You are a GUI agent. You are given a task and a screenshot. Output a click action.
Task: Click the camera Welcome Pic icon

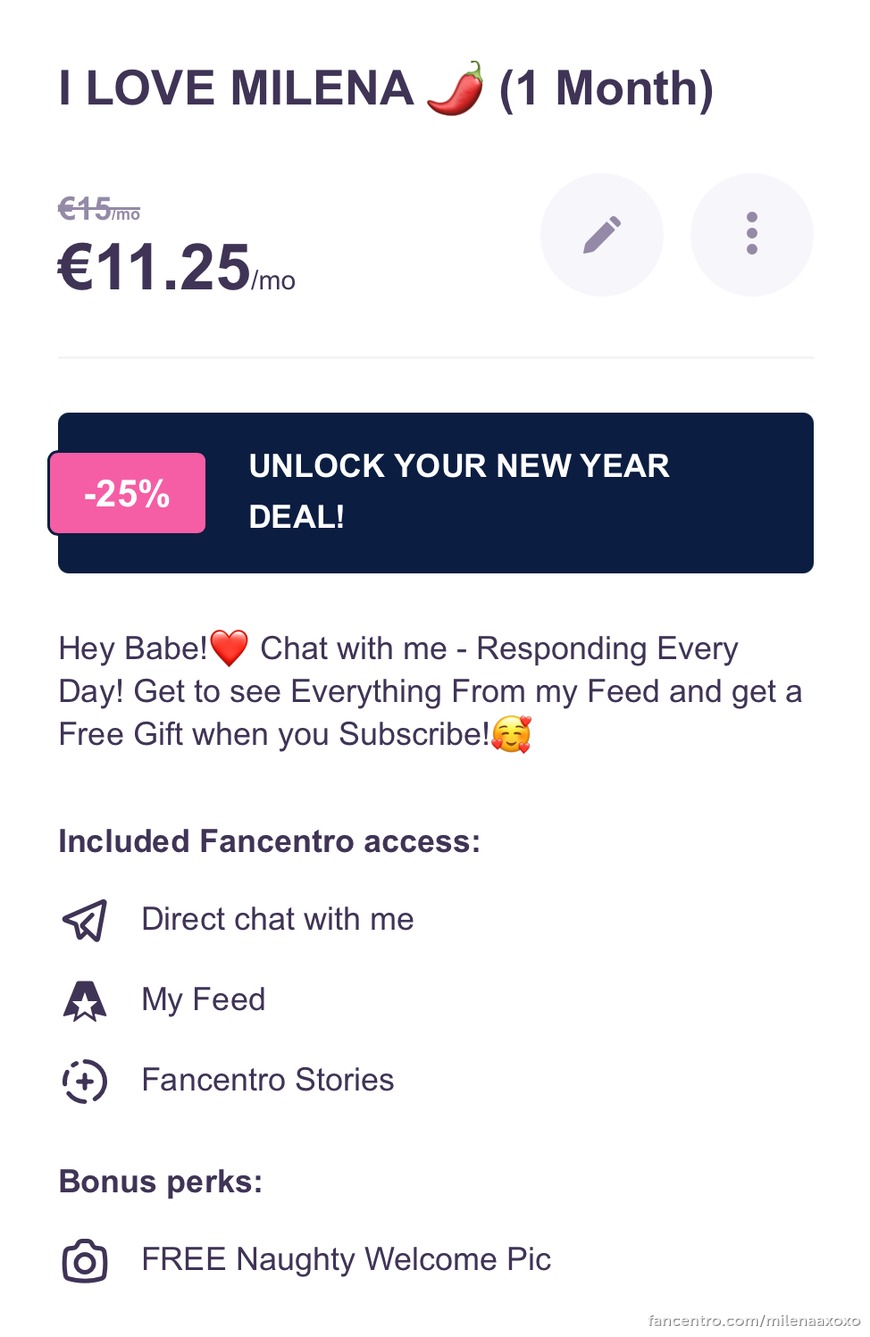coord(84,1260)
